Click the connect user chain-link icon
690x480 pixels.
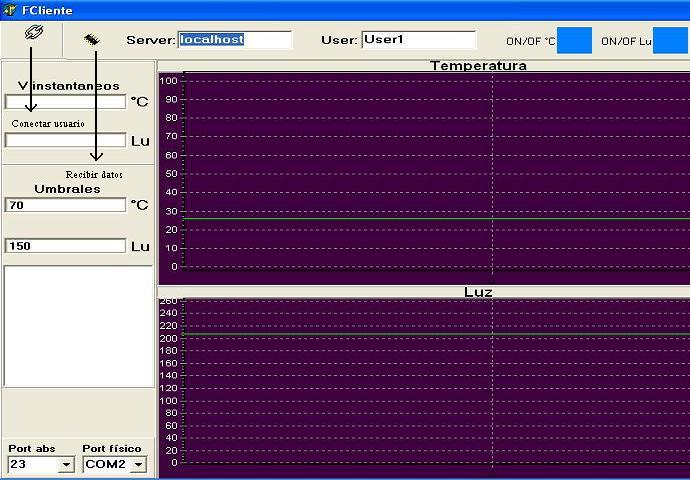33,32
